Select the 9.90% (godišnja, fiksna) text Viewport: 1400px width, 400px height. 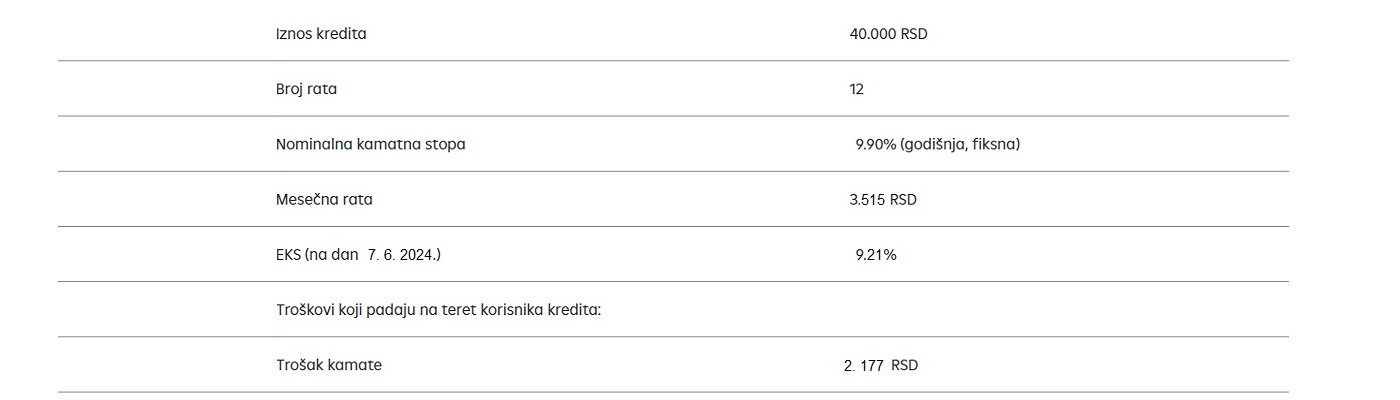point(938,144)
